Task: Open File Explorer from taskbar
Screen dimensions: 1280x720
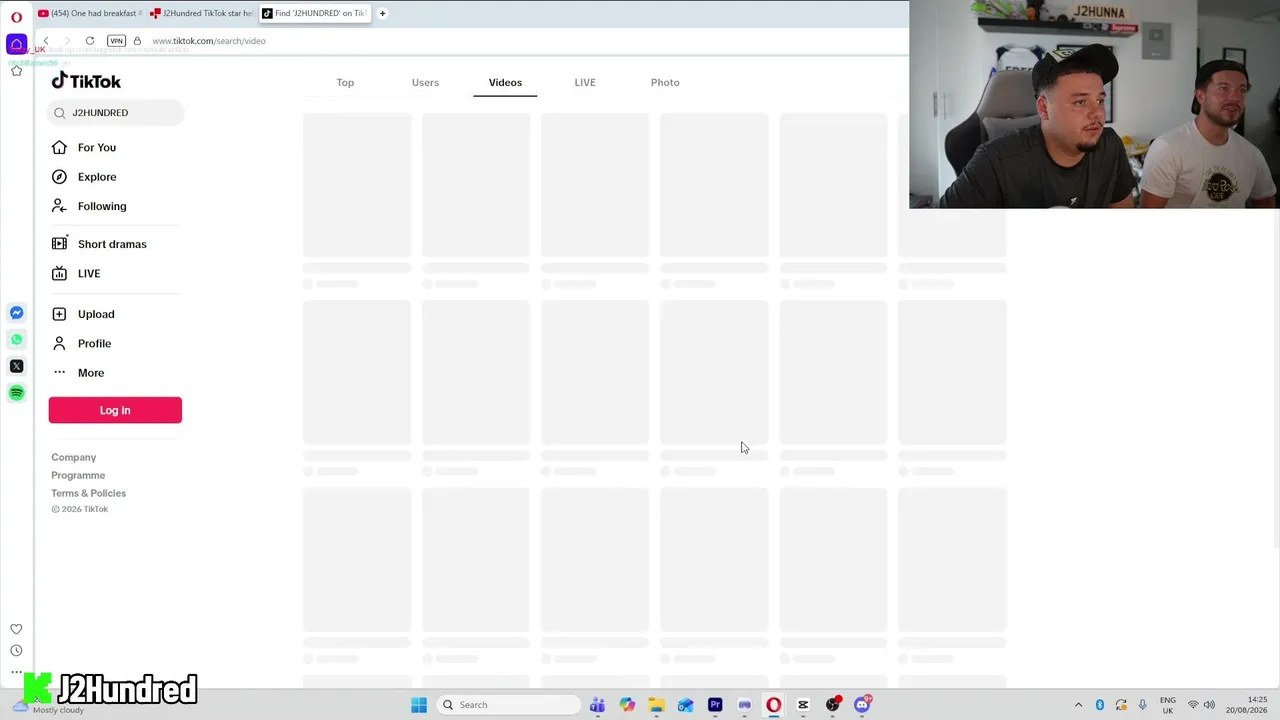Action: [656, 705]
